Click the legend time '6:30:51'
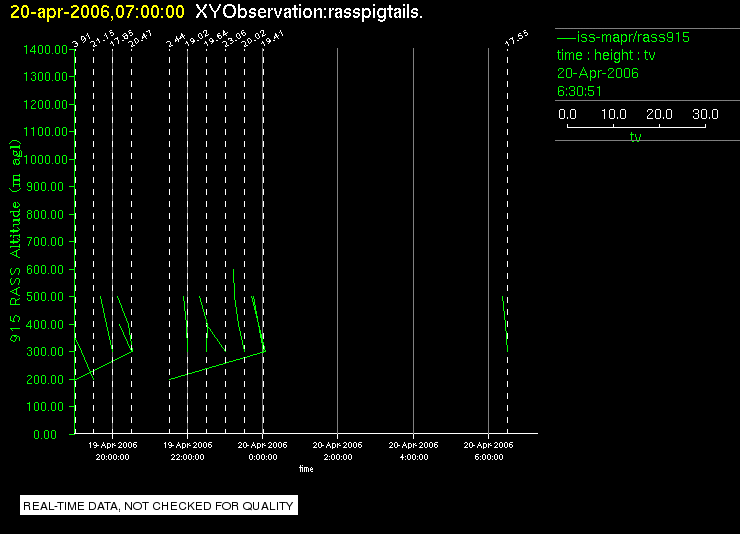Viewport: 740px width, 534px height. [579, 91]
